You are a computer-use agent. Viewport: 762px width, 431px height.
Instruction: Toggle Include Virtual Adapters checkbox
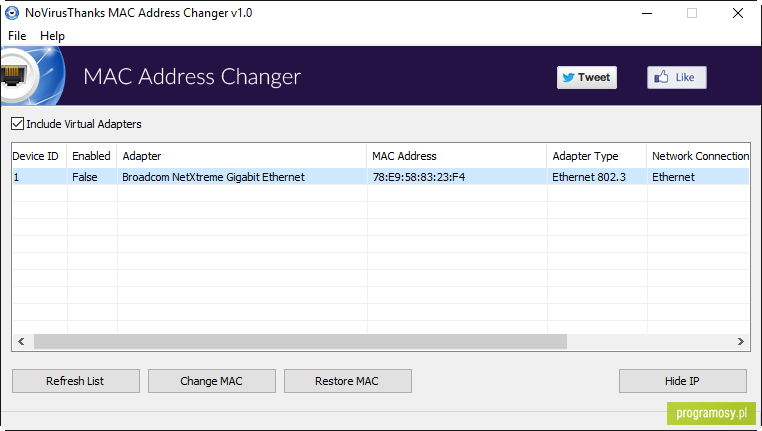[17, 124]
